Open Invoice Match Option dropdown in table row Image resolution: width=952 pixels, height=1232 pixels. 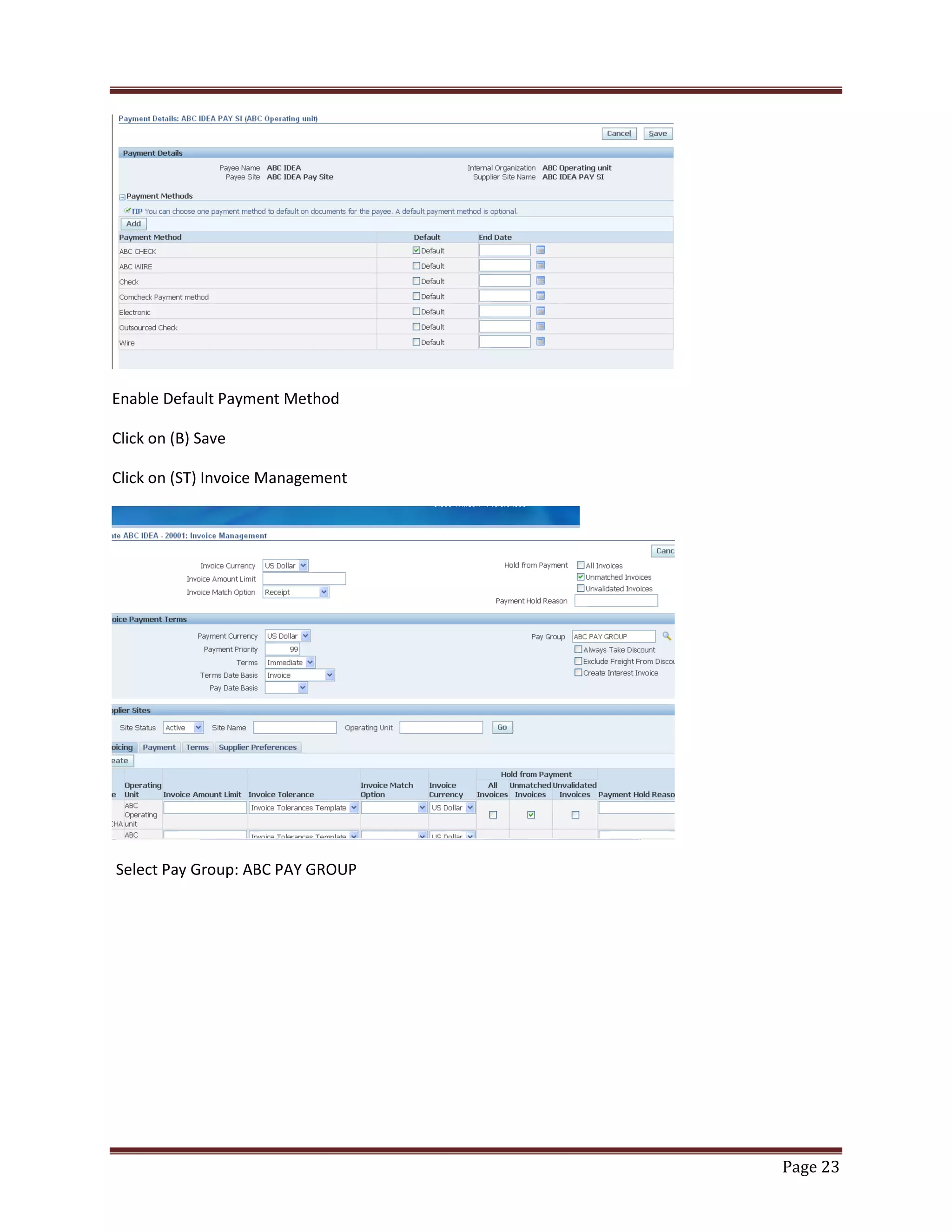click(x=394, y=808)
